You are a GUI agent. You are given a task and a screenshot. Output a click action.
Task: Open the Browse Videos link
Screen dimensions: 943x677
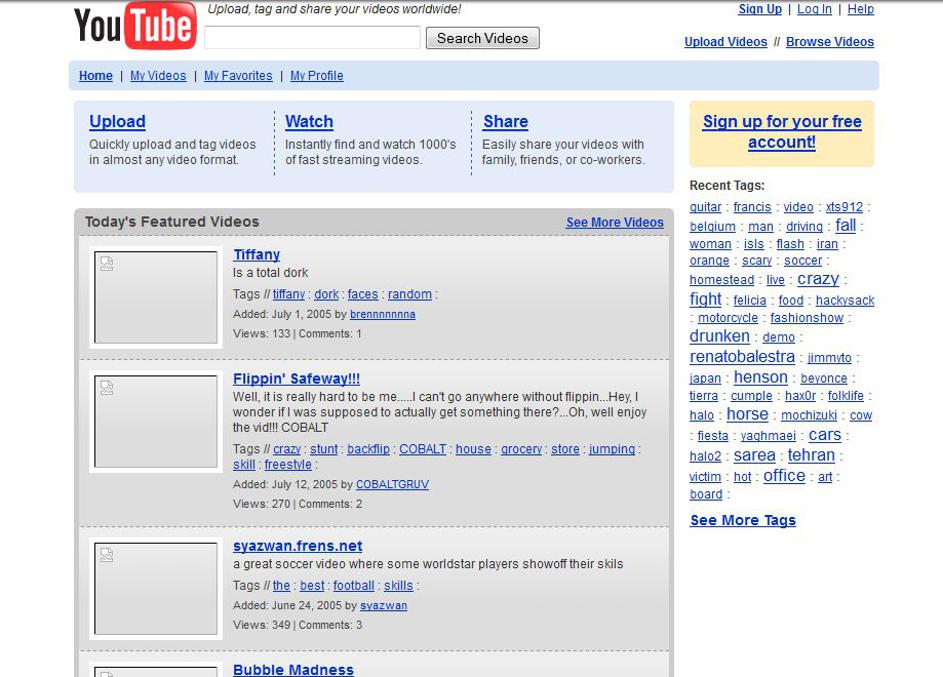tap(829, 42)
